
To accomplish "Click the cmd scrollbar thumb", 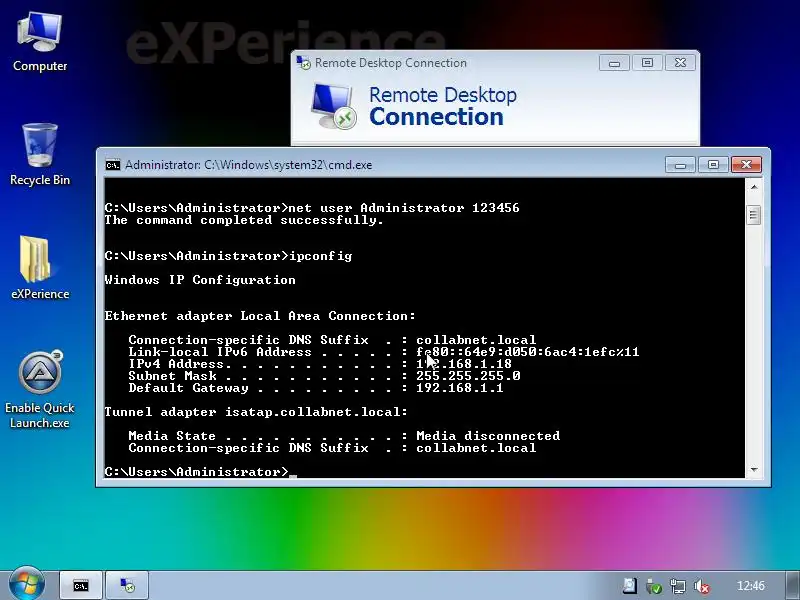I will click(754, 215).
